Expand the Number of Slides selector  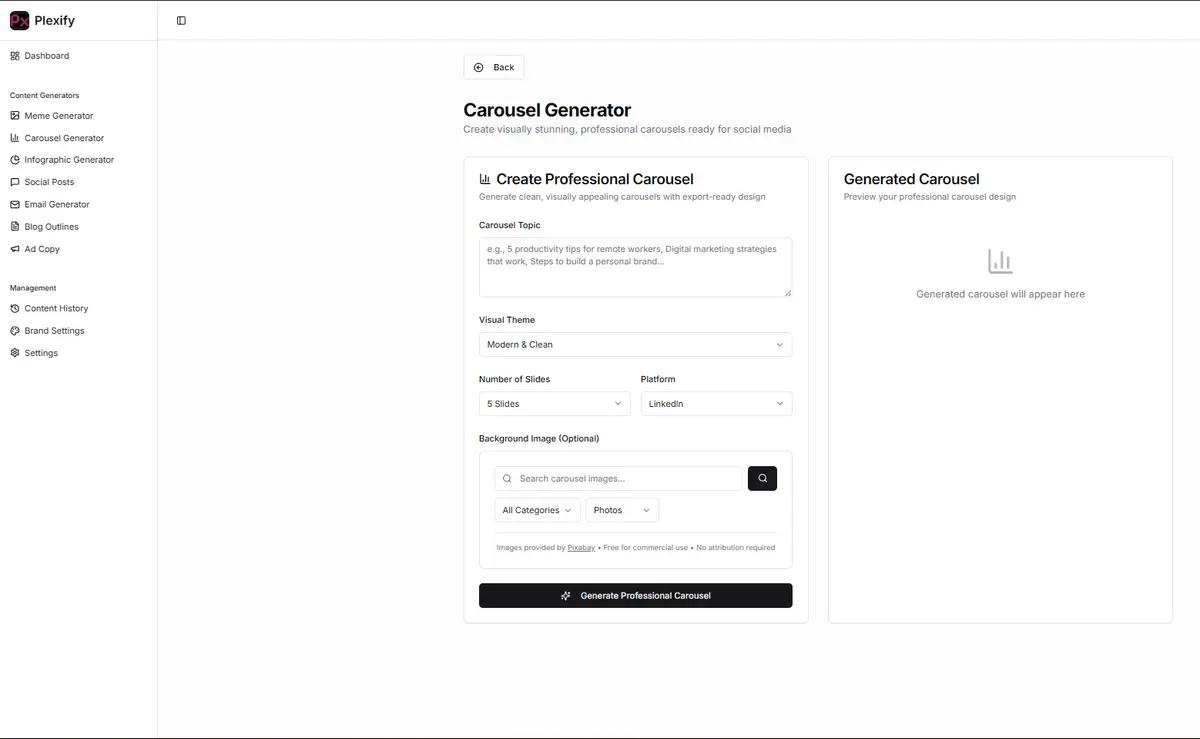[554, 403]
